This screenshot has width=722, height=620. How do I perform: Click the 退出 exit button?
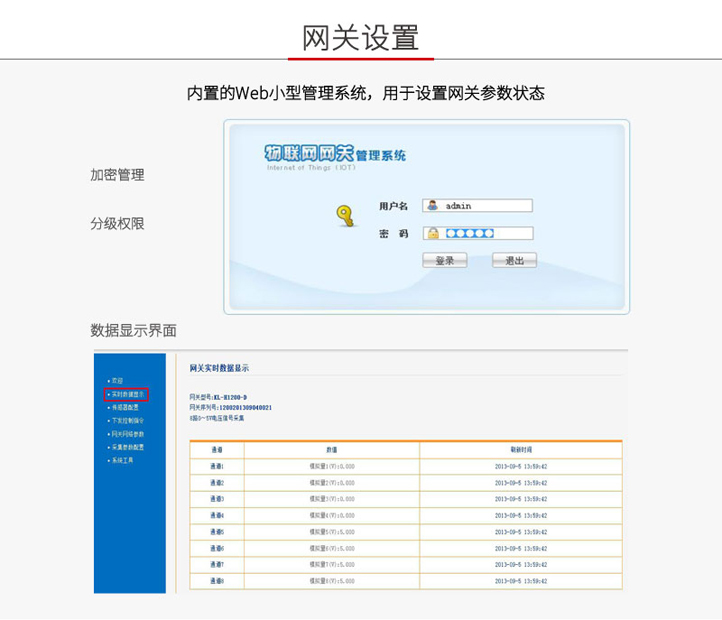[514, 260]
